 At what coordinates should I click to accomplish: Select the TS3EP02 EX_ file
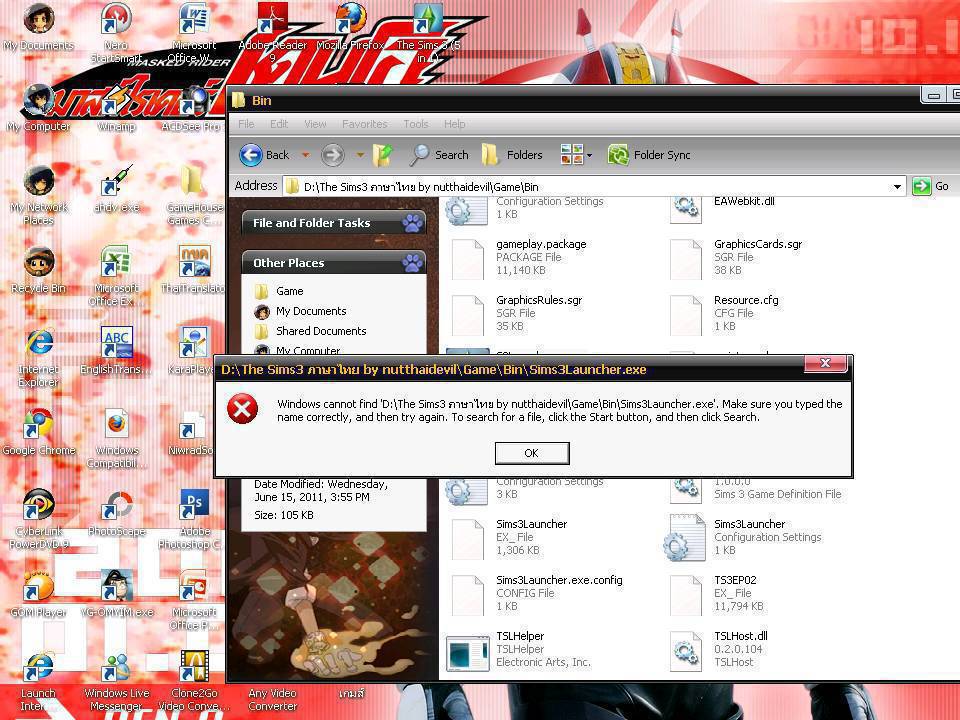tap(717, 593)
